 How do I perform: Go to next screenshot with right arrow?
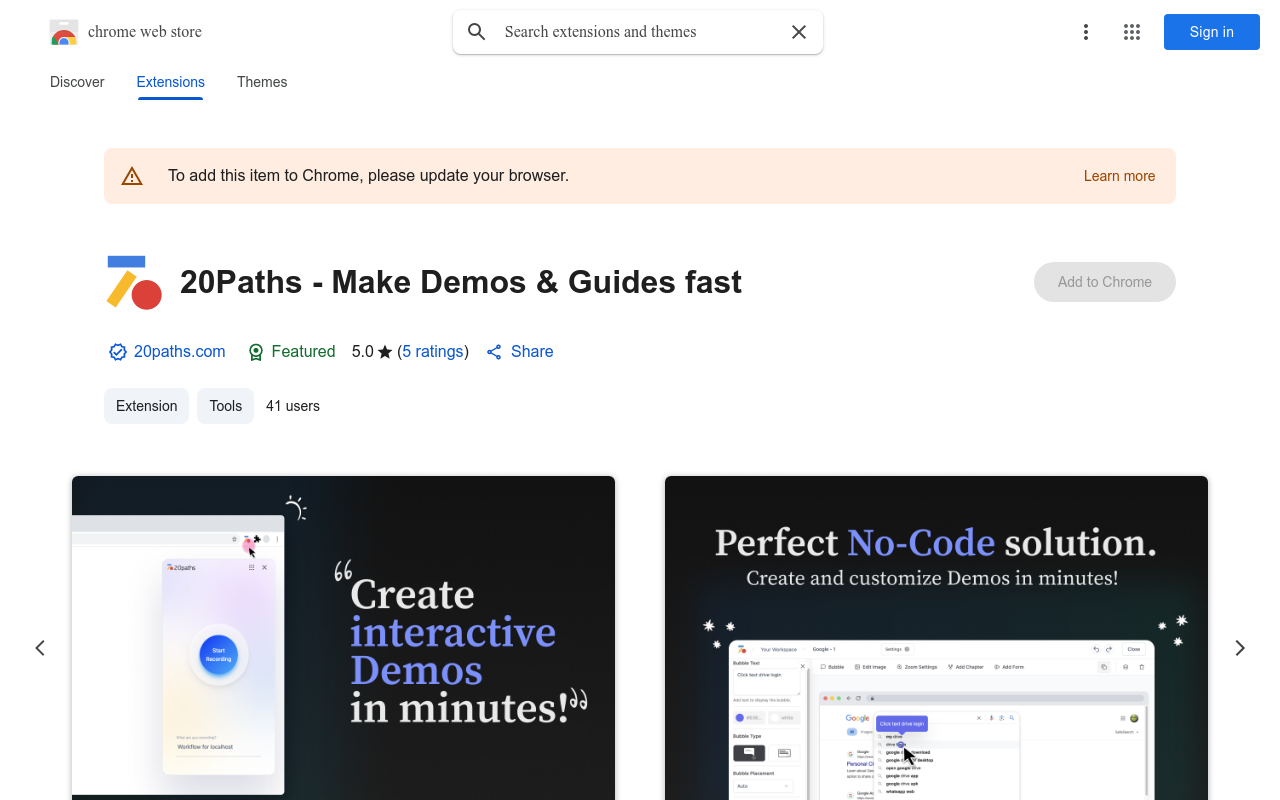pos(1240,648)
